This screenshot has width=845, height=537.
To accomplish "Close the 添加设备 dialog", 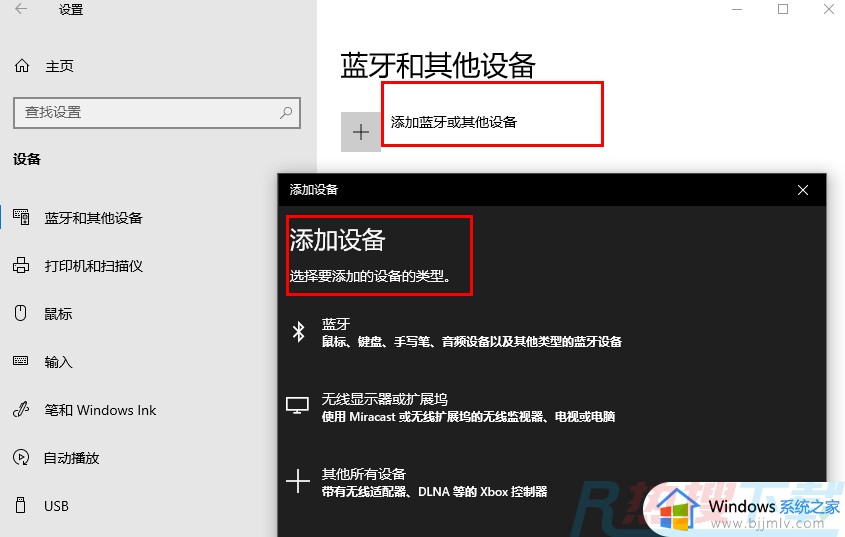I will tap(803, 190).
